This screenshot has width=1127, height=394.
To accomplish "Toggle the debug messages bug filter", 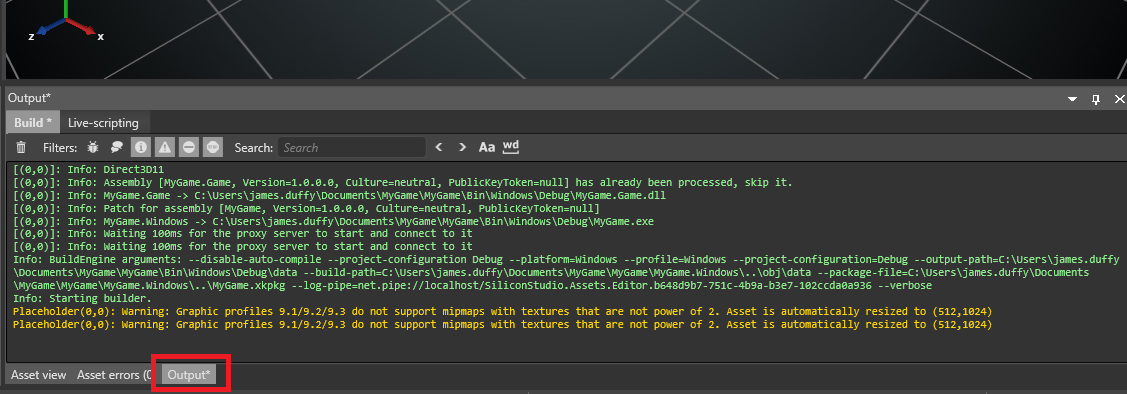I will (x=93, y=147).
